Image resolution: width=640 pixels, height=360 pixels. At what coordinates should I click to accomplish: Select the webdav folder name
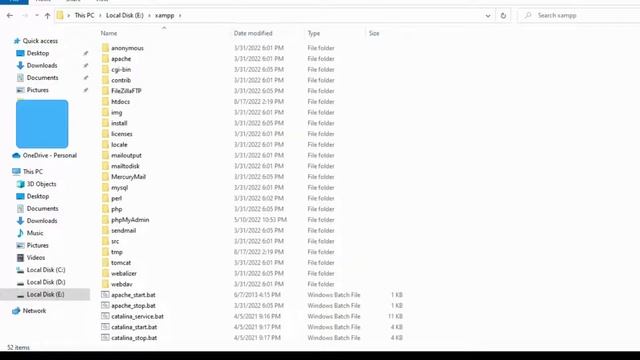coord(122,284)
